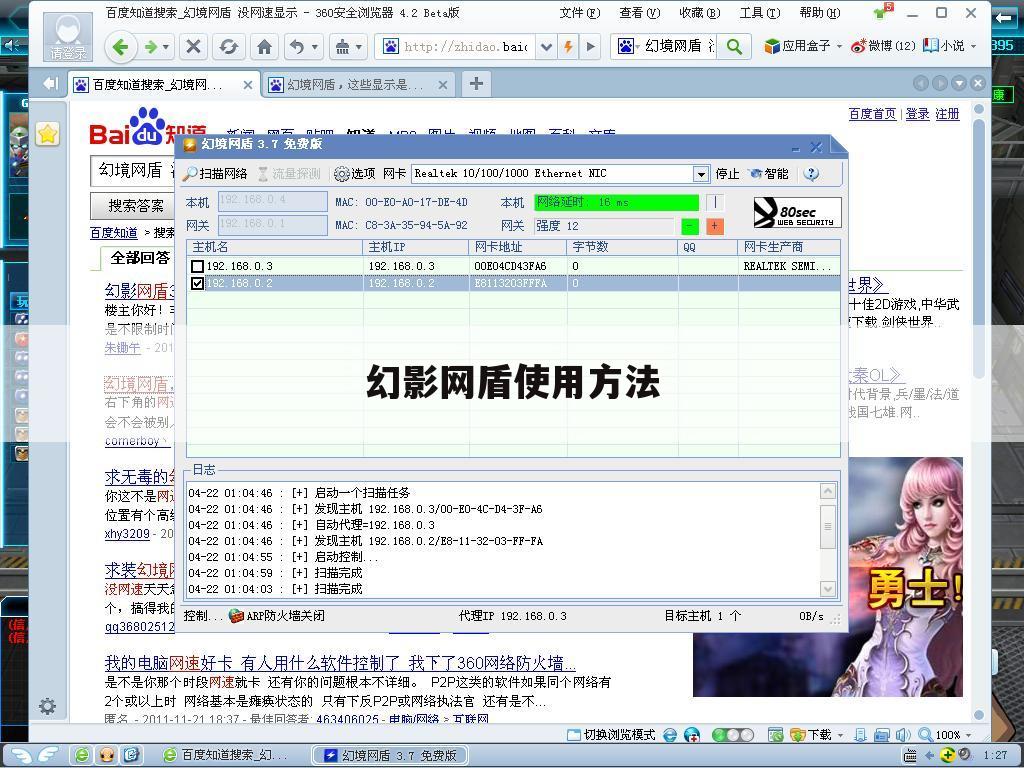
Task: Click the lightning speed mode icon in address bar
Action: [568, 47]
